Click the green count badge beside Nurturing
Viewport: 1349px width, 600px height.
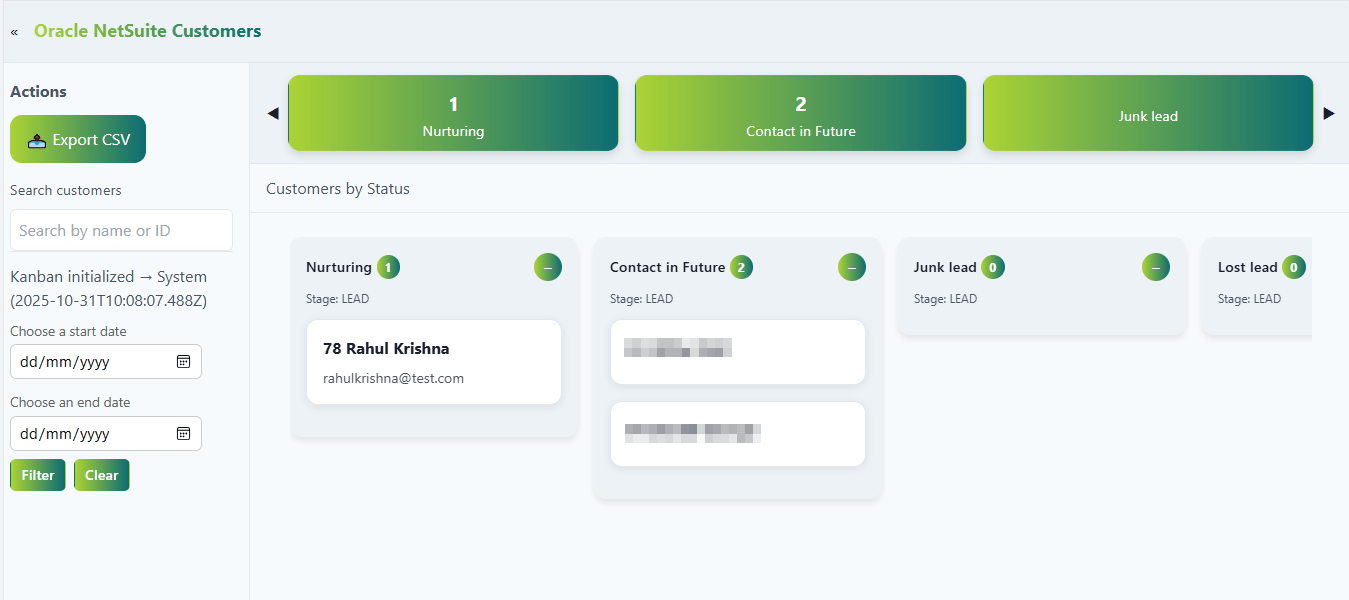(388, 267)
